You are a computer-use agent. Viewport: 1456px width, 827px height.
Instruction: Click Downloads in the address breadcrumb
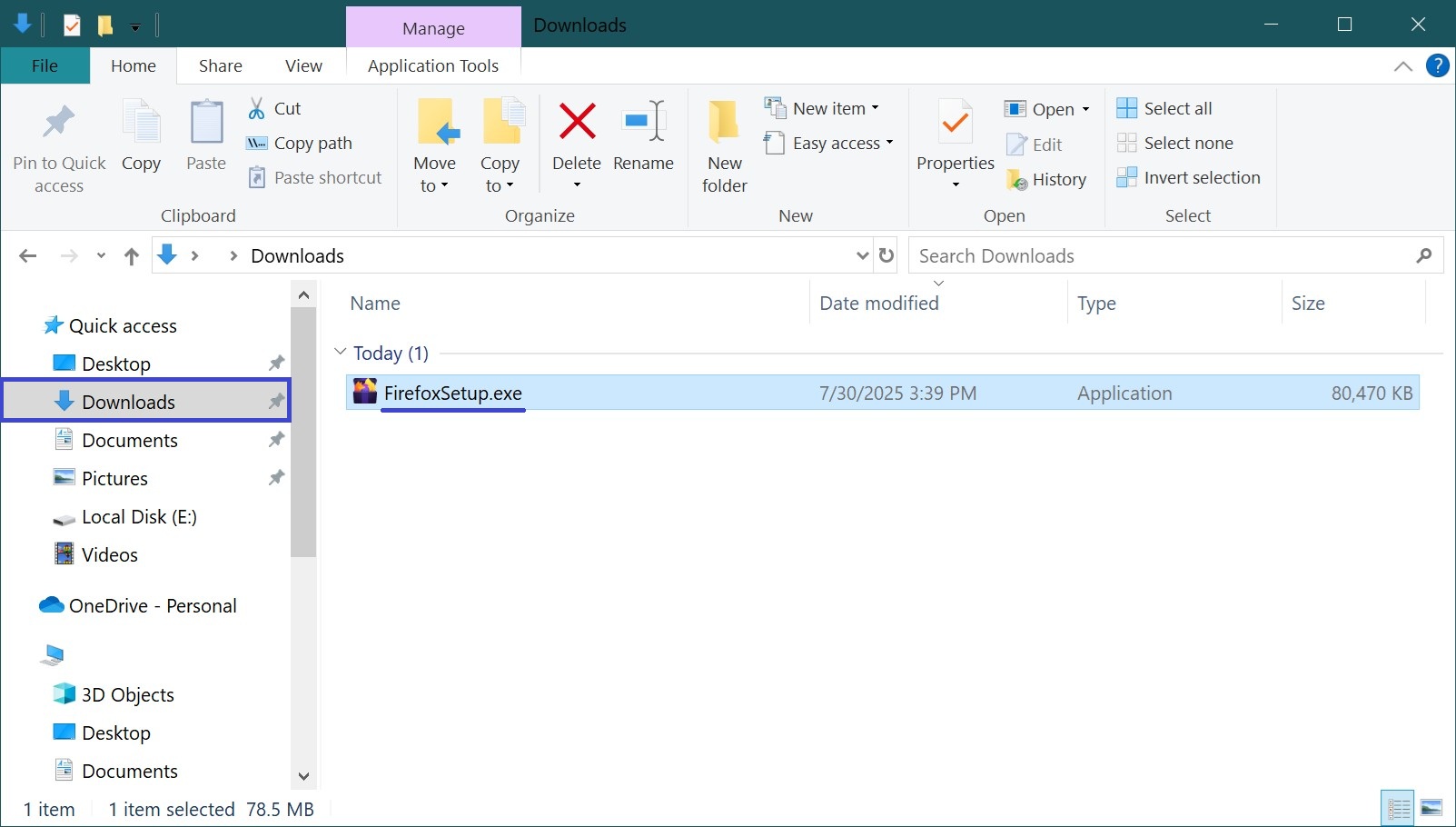[297, 256]
